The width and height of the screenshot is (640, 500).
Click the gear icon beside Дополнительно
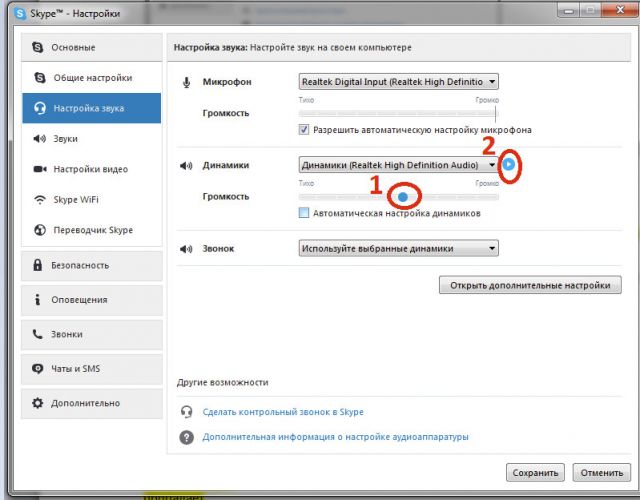[x=38, y=403]
